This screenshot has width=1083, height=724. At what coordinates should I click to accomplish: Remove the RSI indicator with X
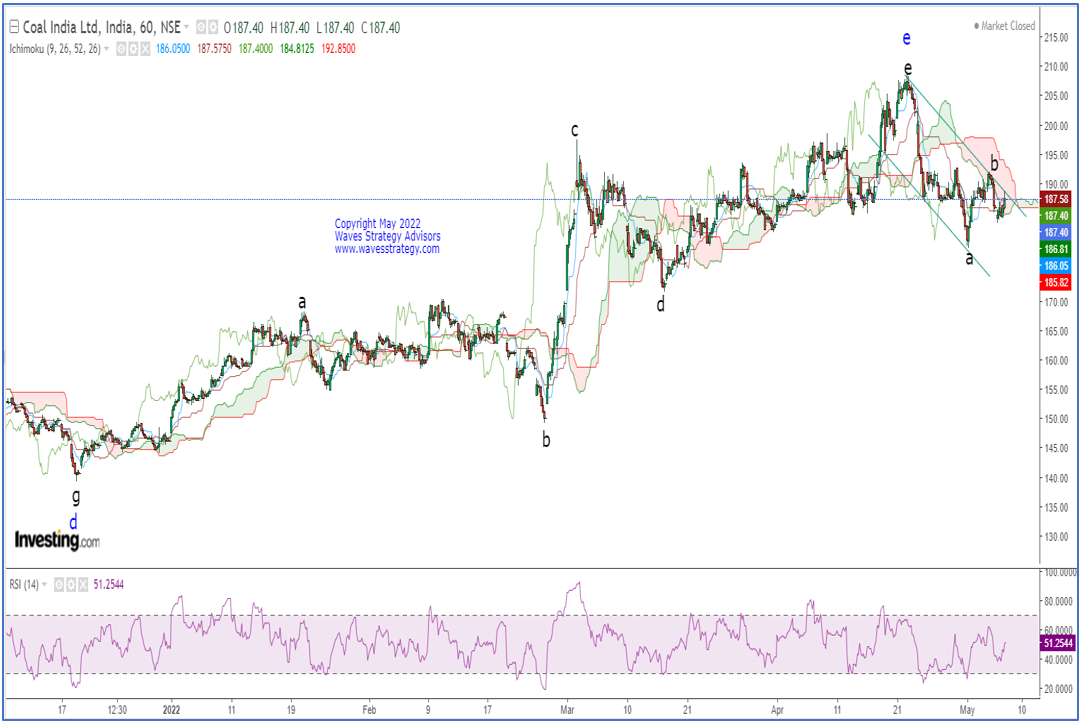[x=83, y=584]
